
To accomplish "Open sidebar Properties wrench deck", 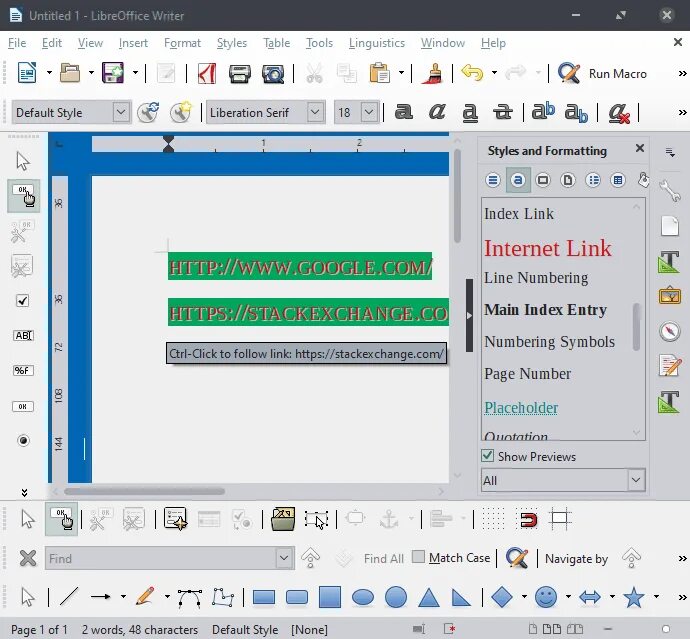I will (669, 191).
